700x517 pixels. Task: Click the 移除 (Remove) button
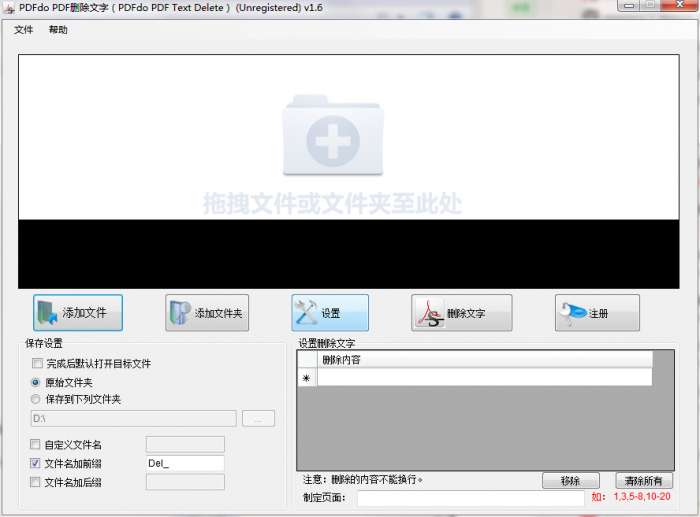pos(571,481)
